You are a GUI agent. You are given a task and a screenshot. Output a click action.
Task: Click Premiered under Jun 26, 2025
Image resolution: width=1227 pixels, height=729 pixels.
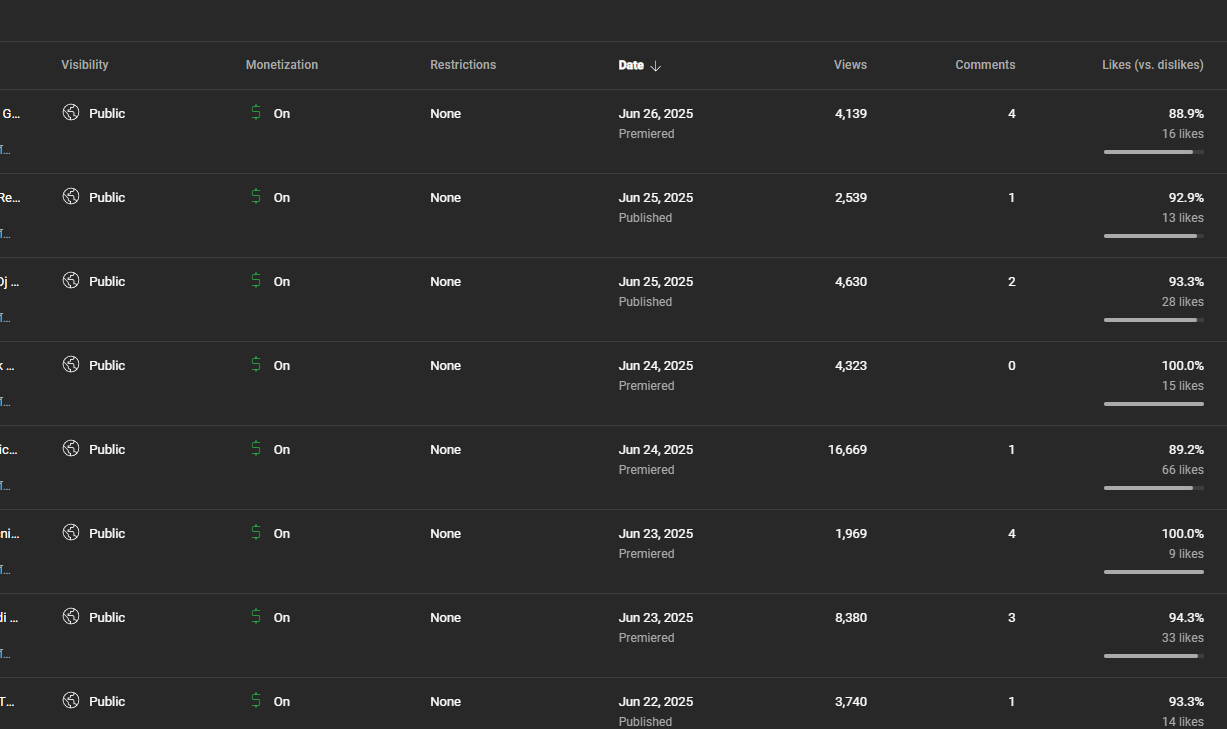click(646, 134)
